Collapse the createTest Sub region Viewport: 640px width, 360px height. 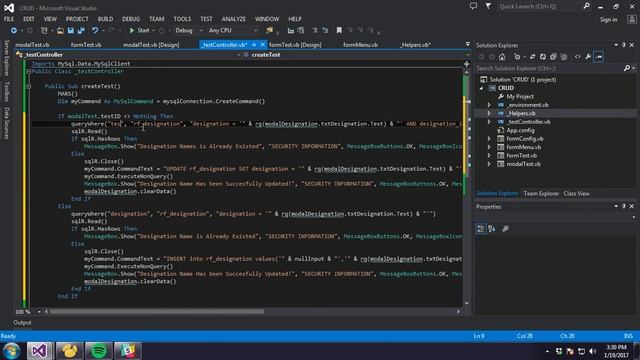click(29, 87)
